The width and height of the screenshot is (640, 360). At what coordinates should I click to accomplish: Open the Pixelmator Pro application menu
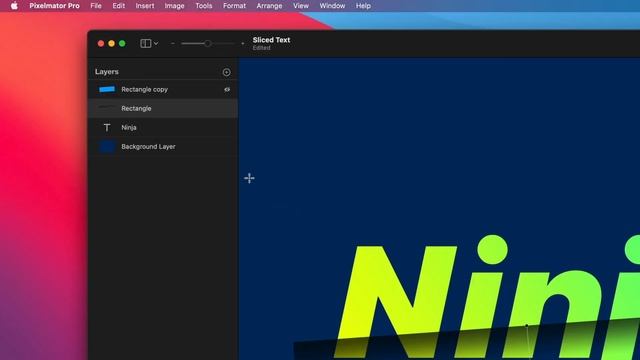pos(54,6)
